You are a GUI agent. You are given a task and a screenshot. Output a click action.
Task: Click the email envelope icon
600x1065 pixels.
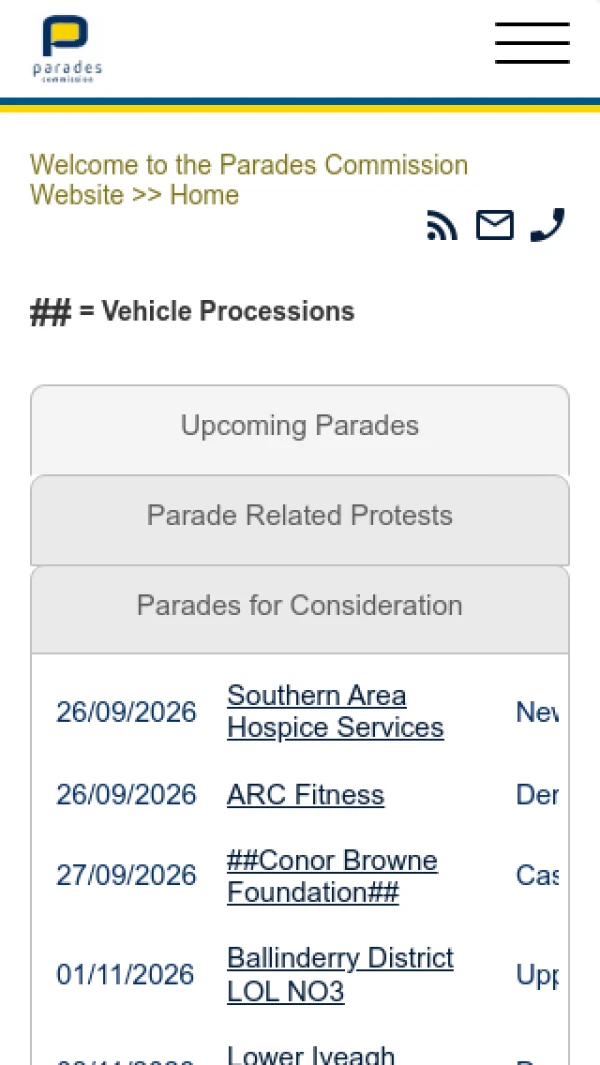coord(495,225)
